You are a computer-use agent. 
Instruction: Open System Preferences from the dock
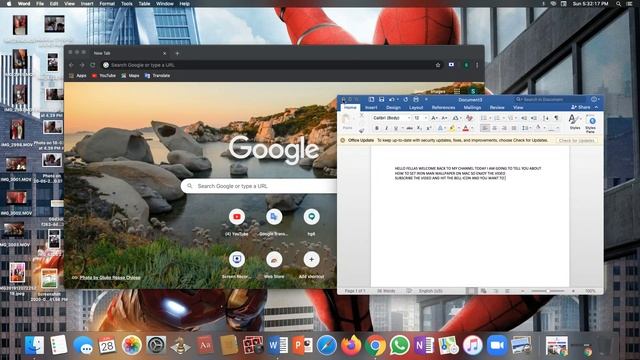click(x=156, y=345)
